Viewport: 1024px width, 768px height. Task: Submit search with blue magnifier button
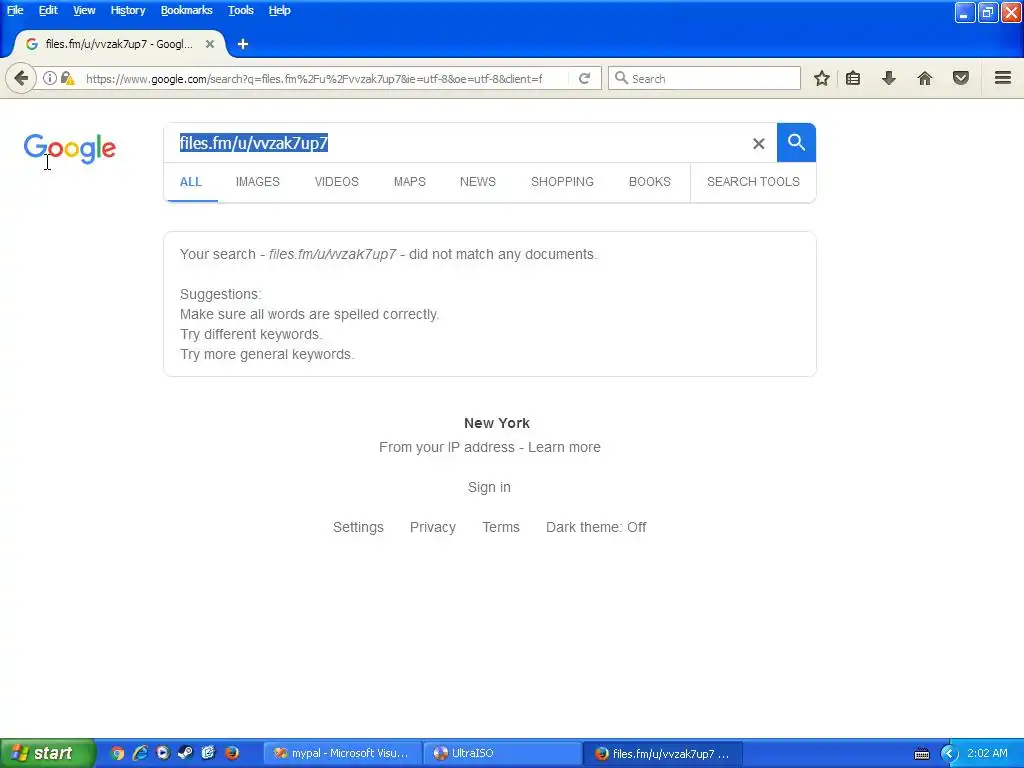coord(796,142)
